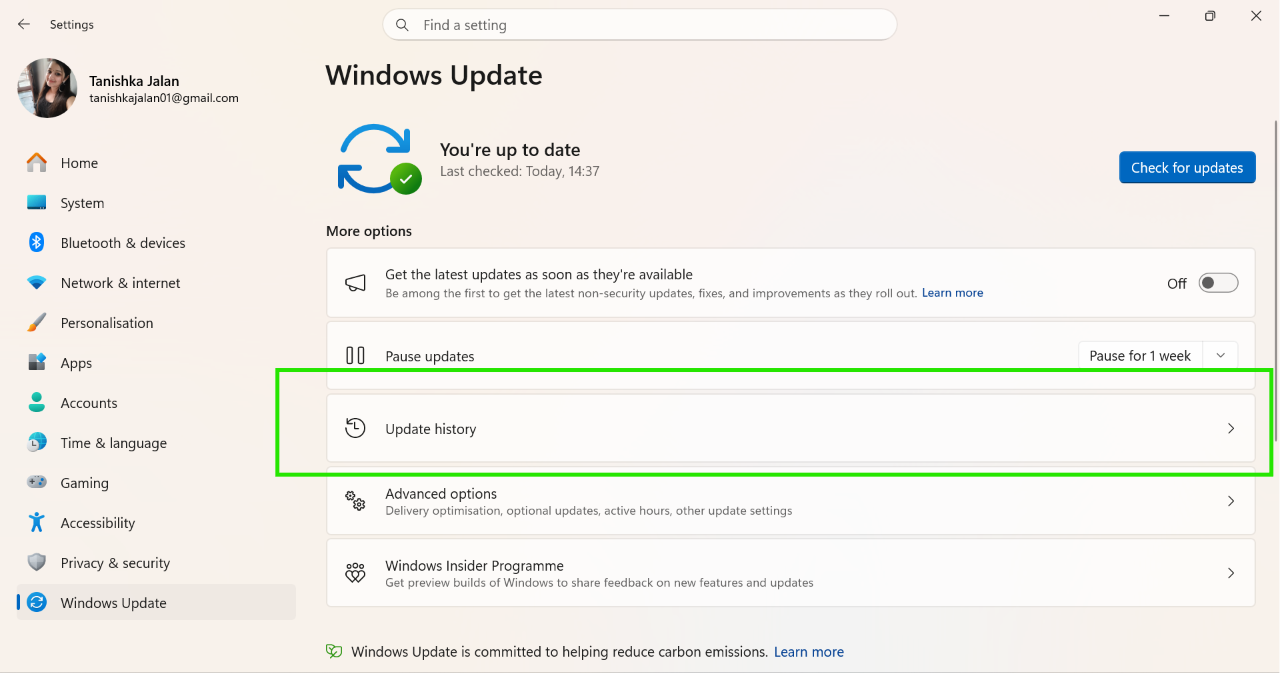Click the Gaming controller icon
The height and width of the screenshot is (673, 1280).
[x=37, y=483]
